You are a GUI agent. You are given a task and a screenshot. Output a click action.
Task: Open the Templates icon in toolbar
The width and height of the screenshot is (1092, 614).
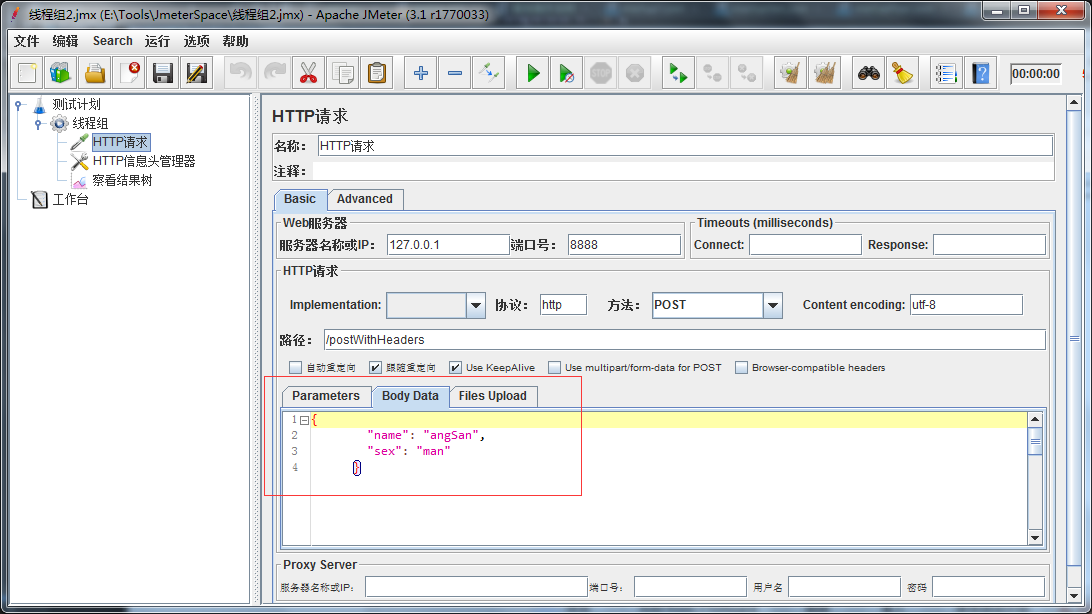[61, 73]
